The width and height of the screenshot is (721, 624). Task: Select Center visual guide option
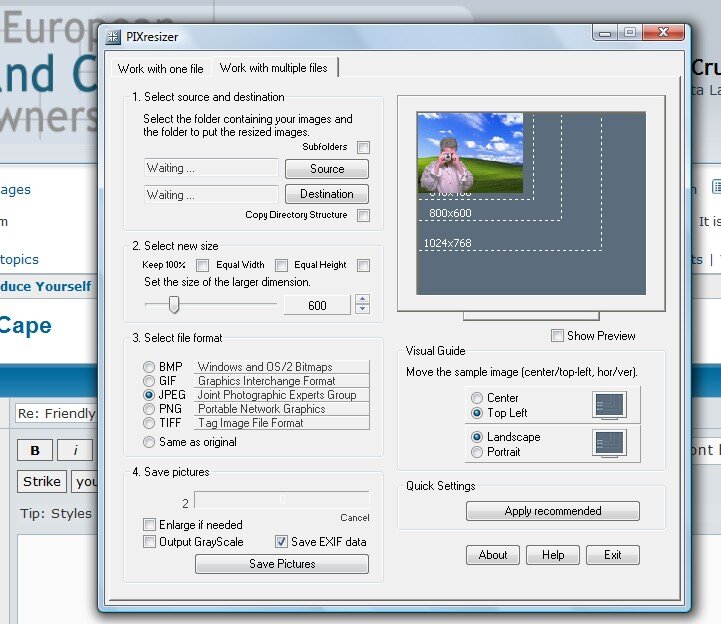[477, 398]
